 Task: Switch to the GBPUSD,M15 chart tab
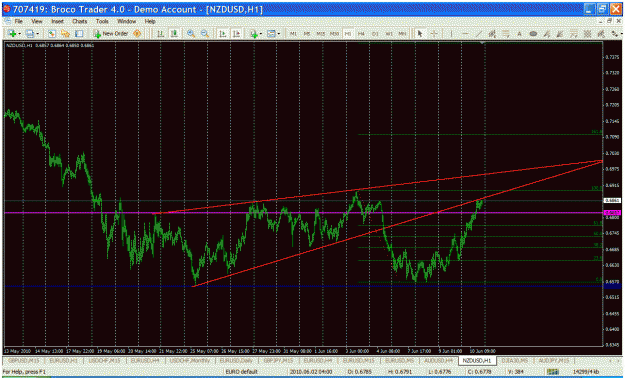coord(23,361)
